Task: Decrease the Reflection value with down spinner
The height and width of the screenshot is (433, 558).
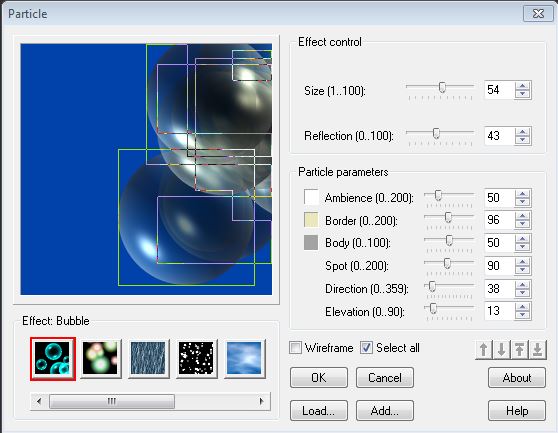Action: click(522, 140)
